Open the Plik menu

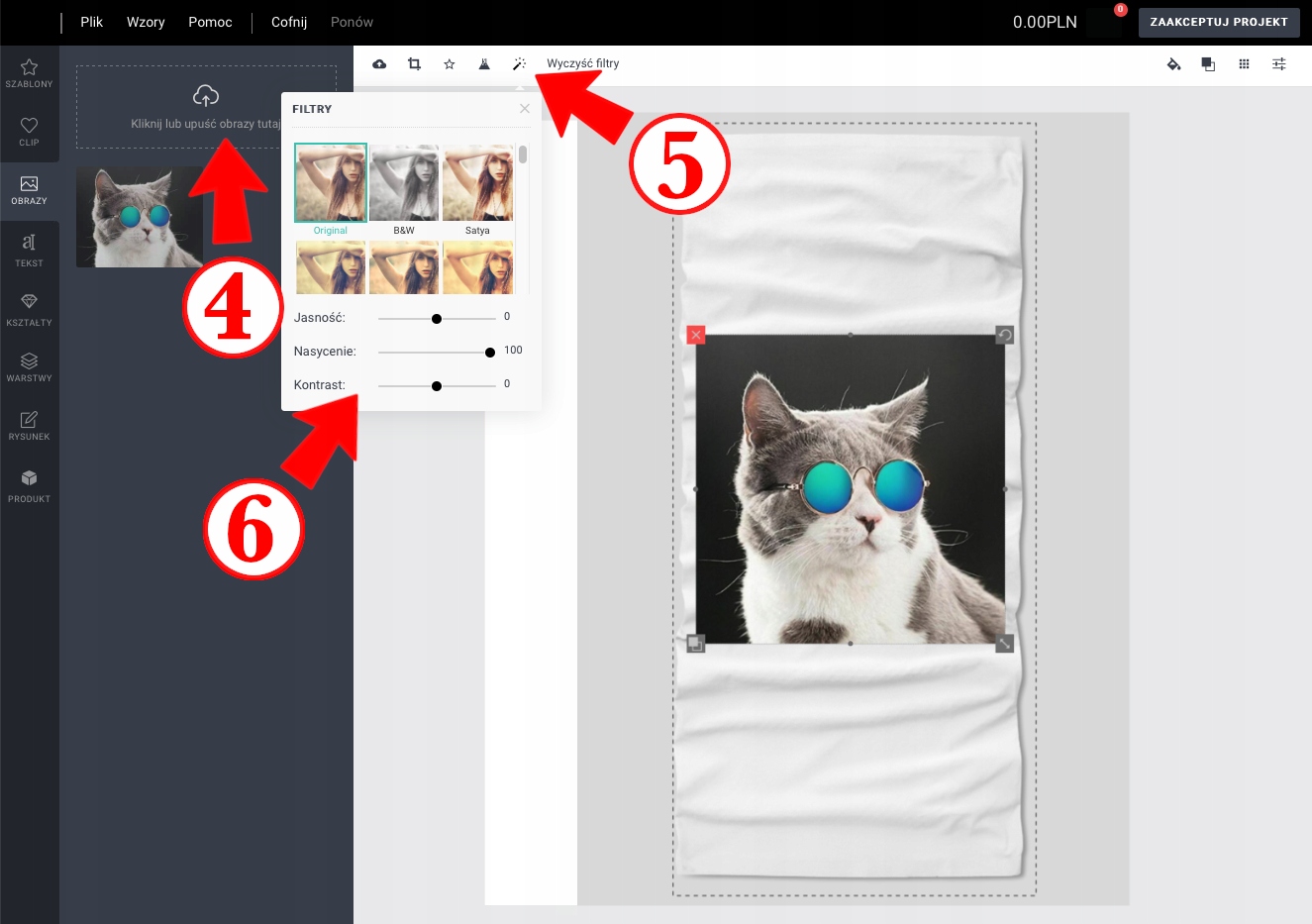tap(92, 22)
